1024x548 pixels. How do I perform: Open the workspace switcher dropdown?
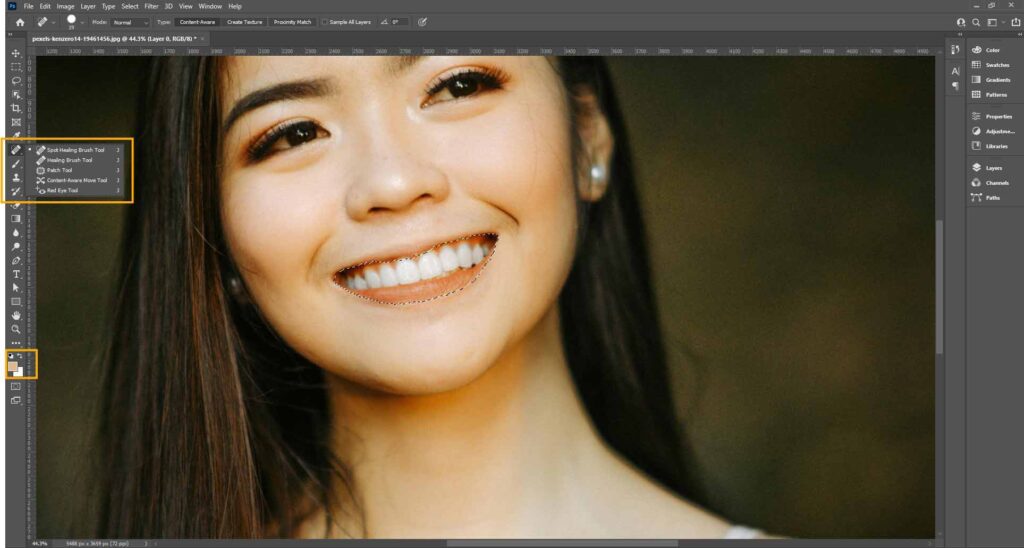click(x=995, y=22)
